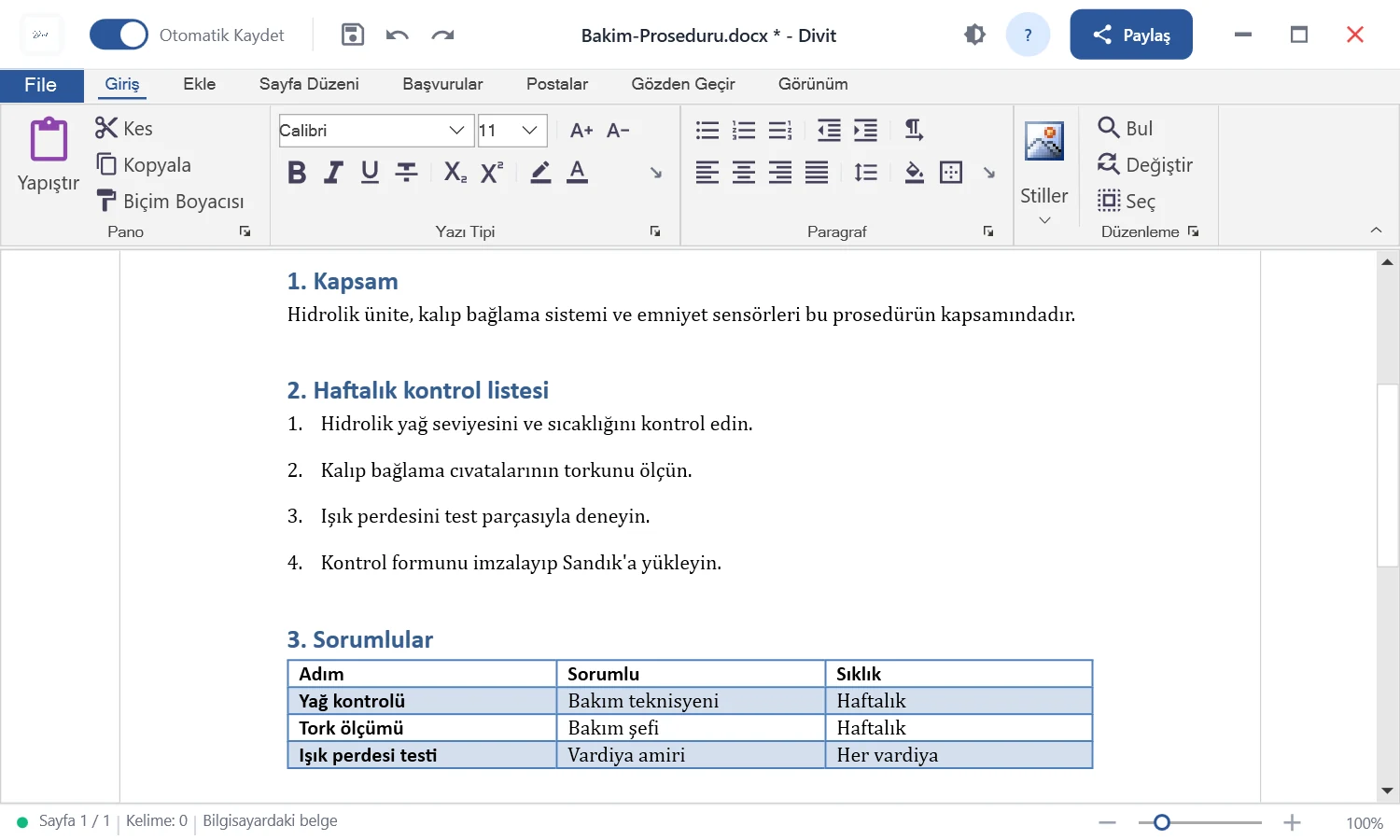Apply strikethrough to selected text
The height and width of the screenshot is (840, 1400).
click(x=407, y=172)
